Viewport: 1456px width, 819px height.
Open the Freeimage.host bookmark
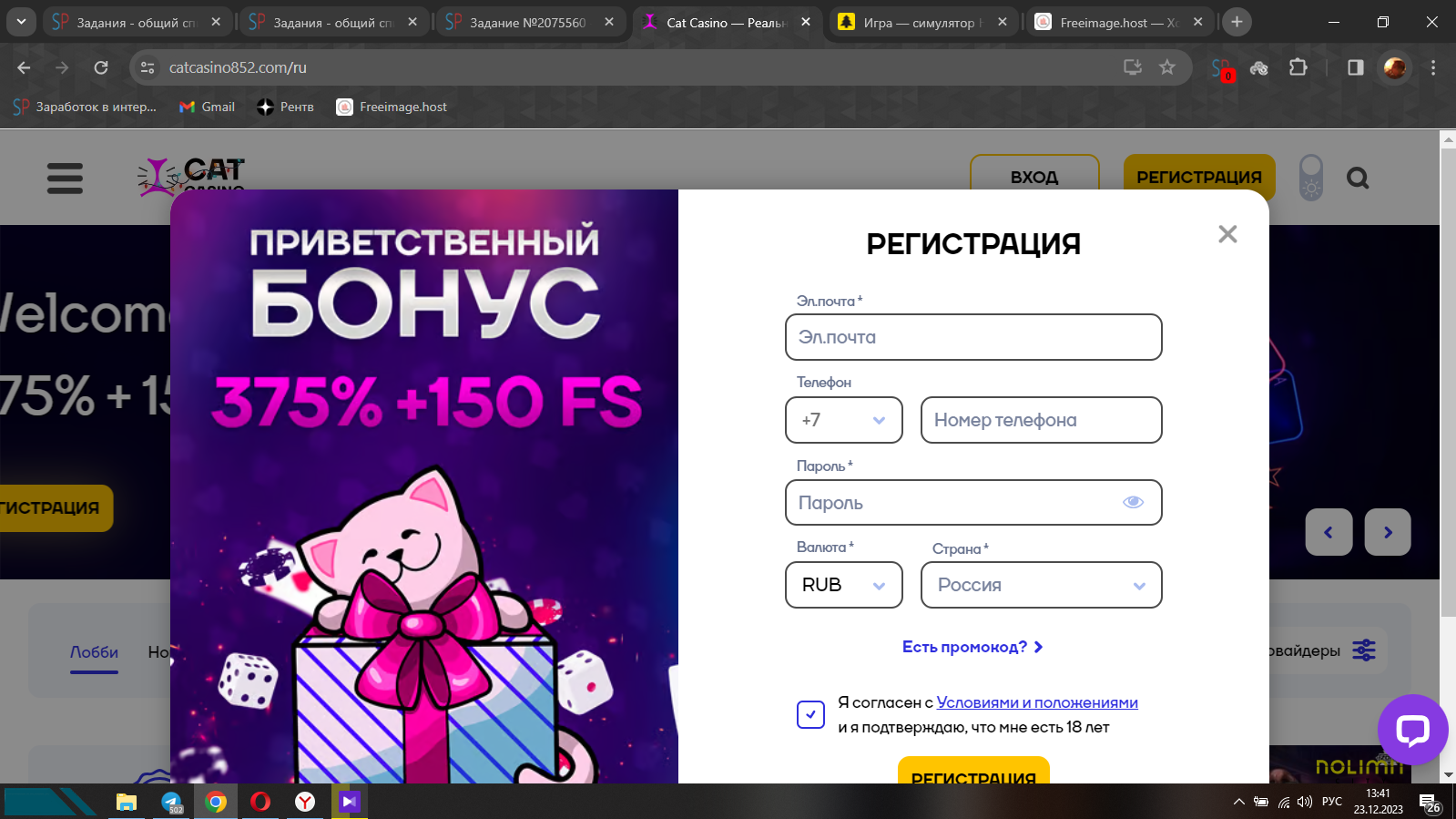(x=392, y=107)
